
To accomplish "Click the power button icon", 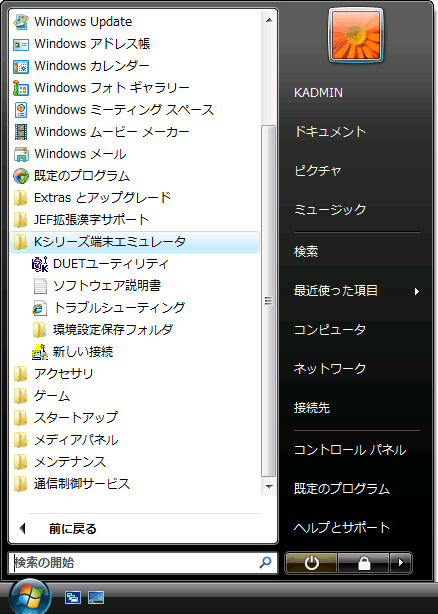I will pos(311,563).
